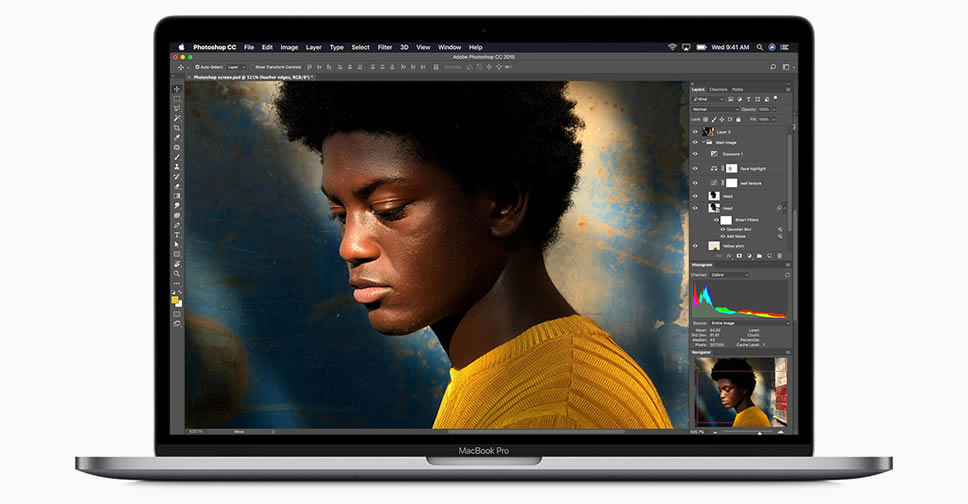Toggle visibility of Yellow shirt layer
The height and width of the screenshot is (504, 968).
pyautogui.click(x=695, y=245)
